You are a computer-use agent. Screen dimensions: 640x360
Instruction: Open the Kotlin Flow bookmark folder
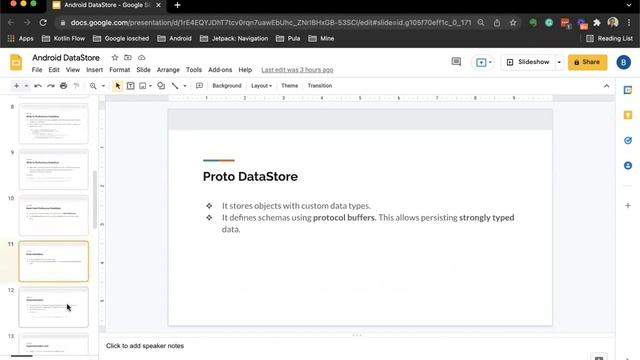tap(63, 38)
